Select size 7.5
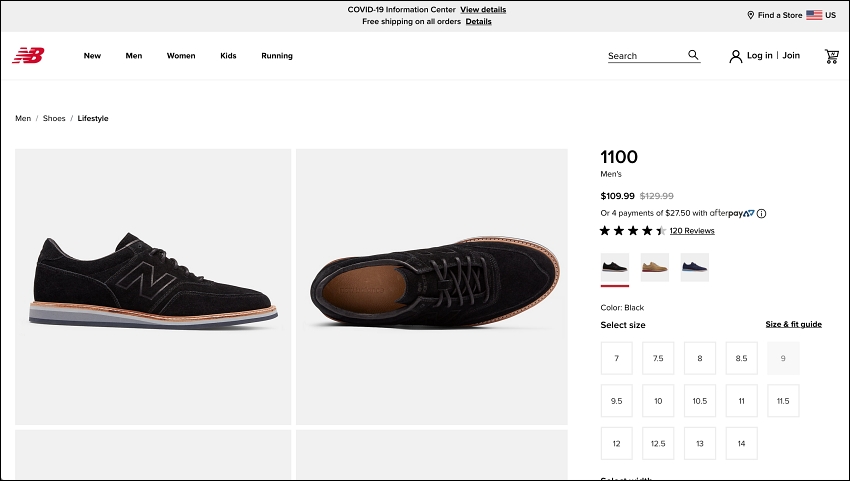This screenshot has height=481, width=850. [658, 358]
